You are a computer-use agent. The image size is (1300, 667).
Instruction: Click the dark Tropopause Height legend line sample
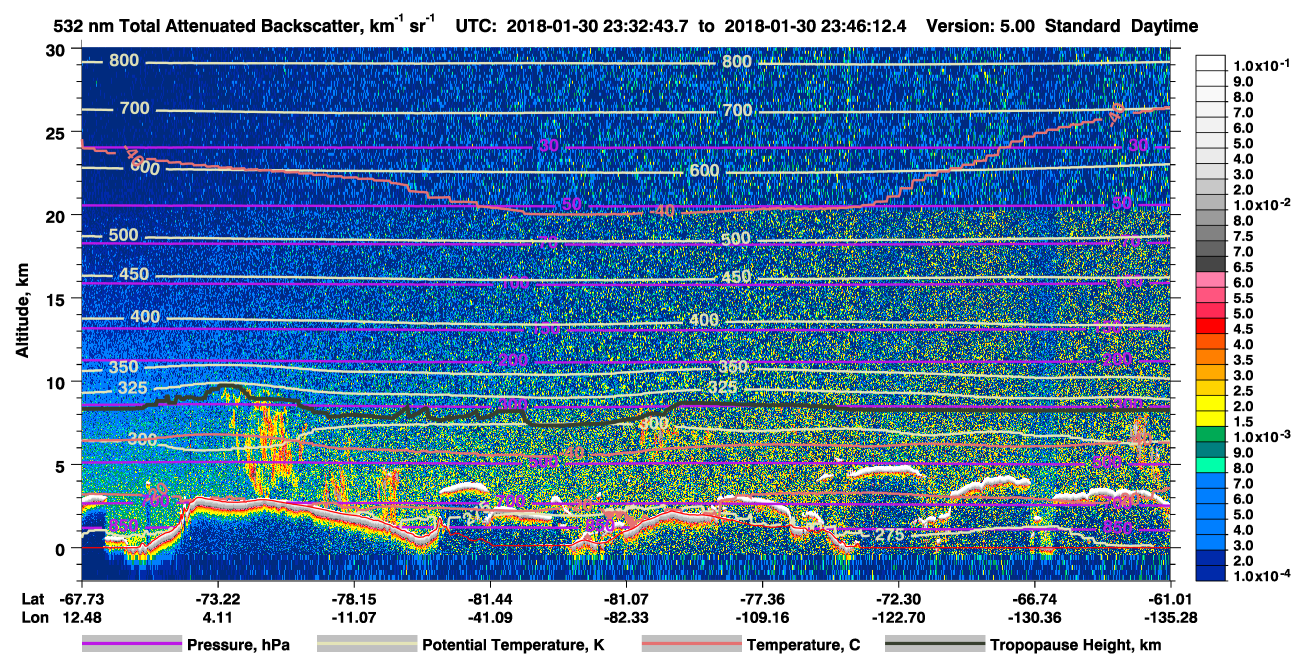click(934, 645)
